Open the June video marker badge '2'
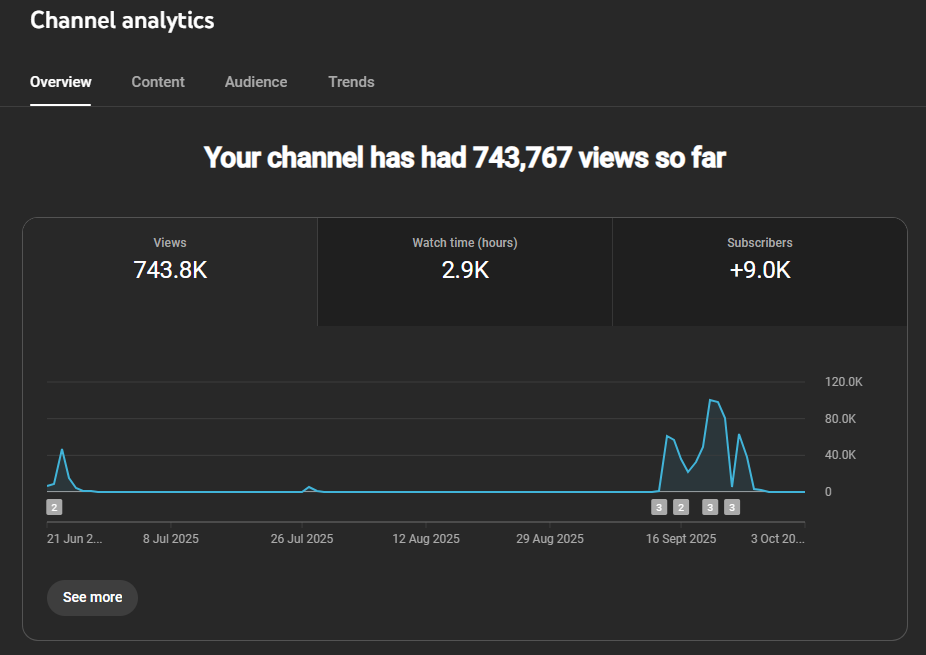The image size is (926, 655). [x=54, y=507]
